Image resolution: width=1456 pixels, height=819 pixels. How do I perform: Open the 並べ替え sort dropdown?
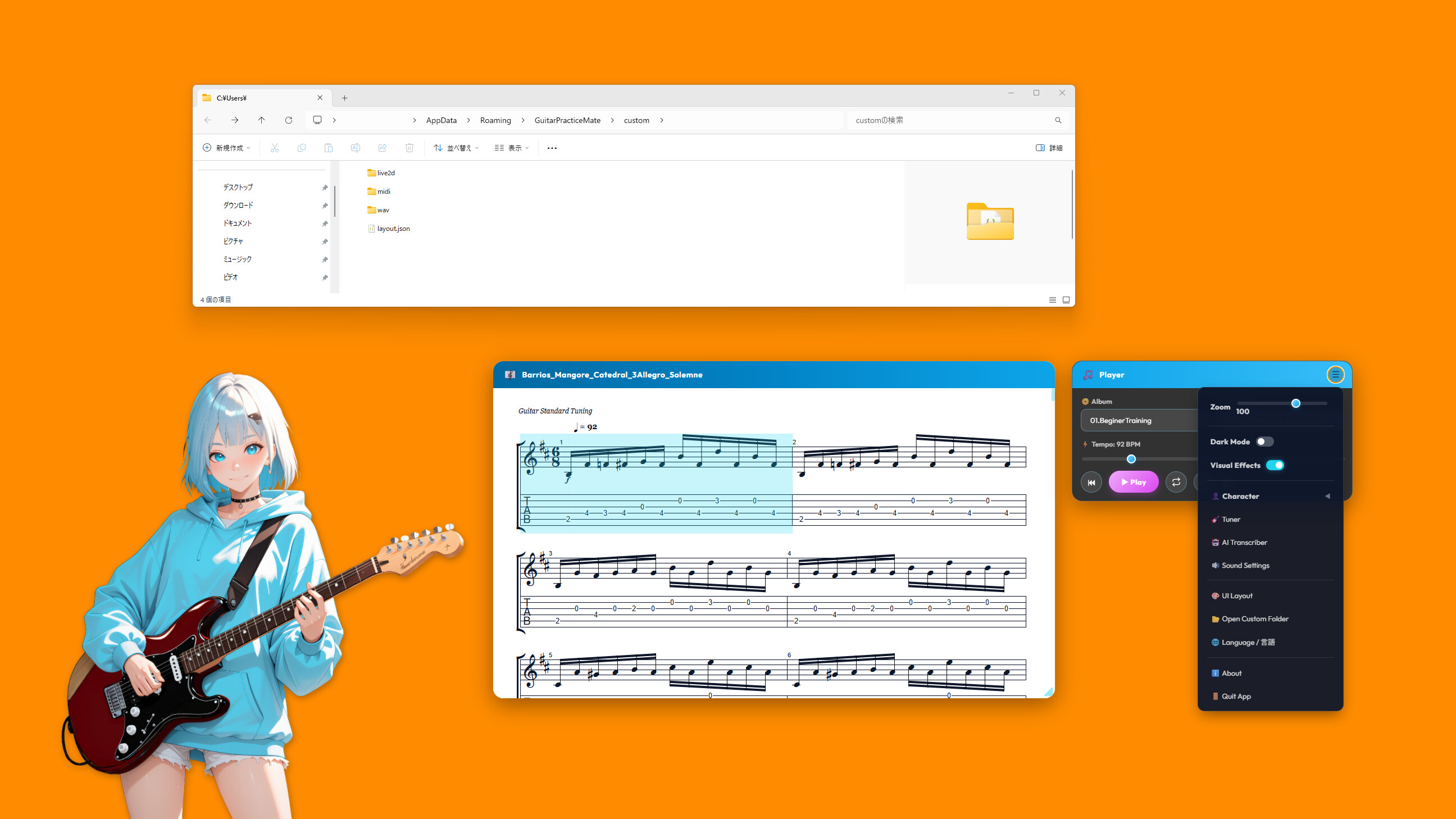[456, 148]
